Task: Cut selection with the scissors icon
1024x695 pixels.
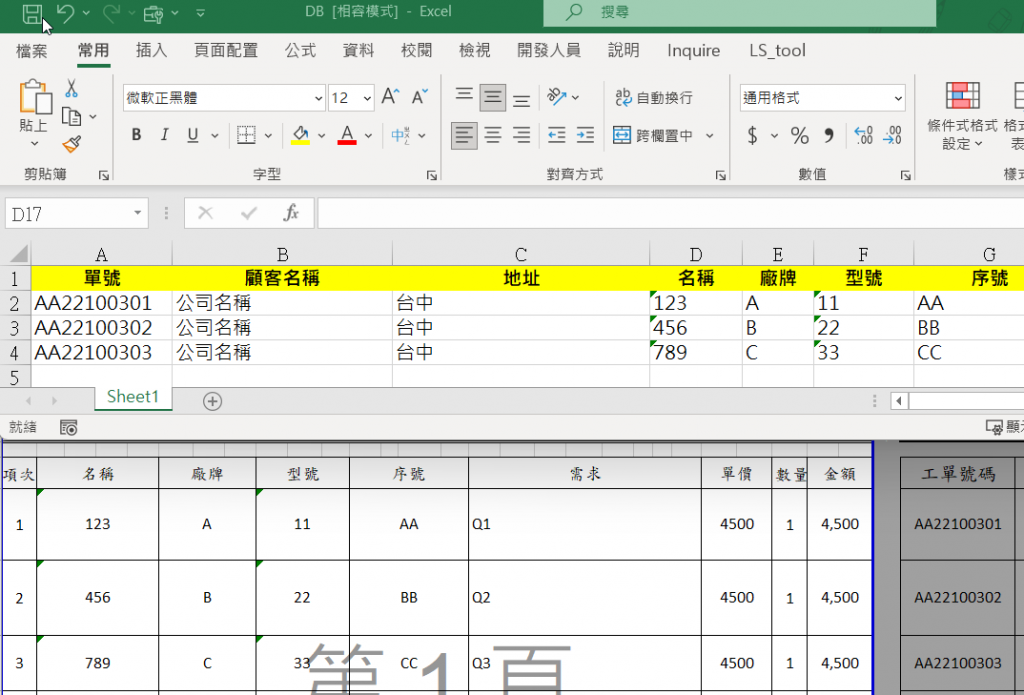Action: pos(71,88)
